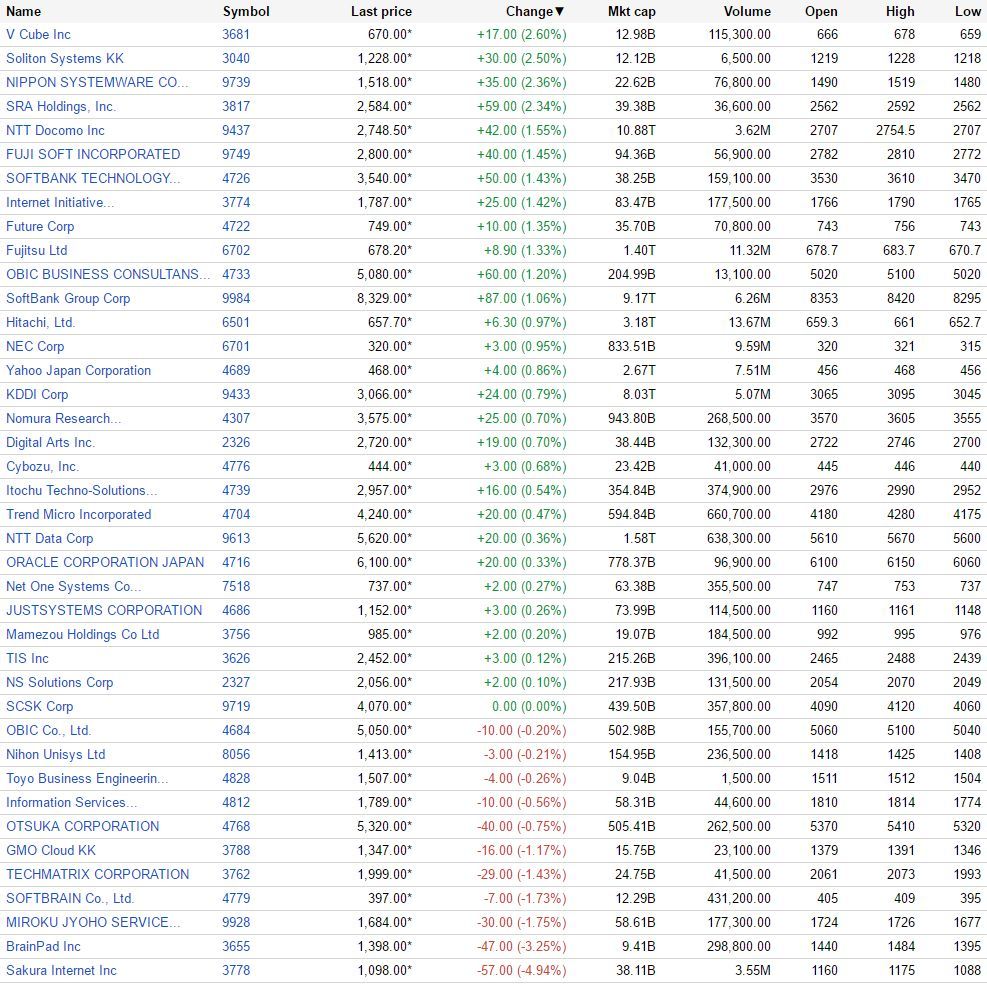987x984 pixels.
Task: Open NTT Docomo Inc link
Action: [x=55, y=130]
